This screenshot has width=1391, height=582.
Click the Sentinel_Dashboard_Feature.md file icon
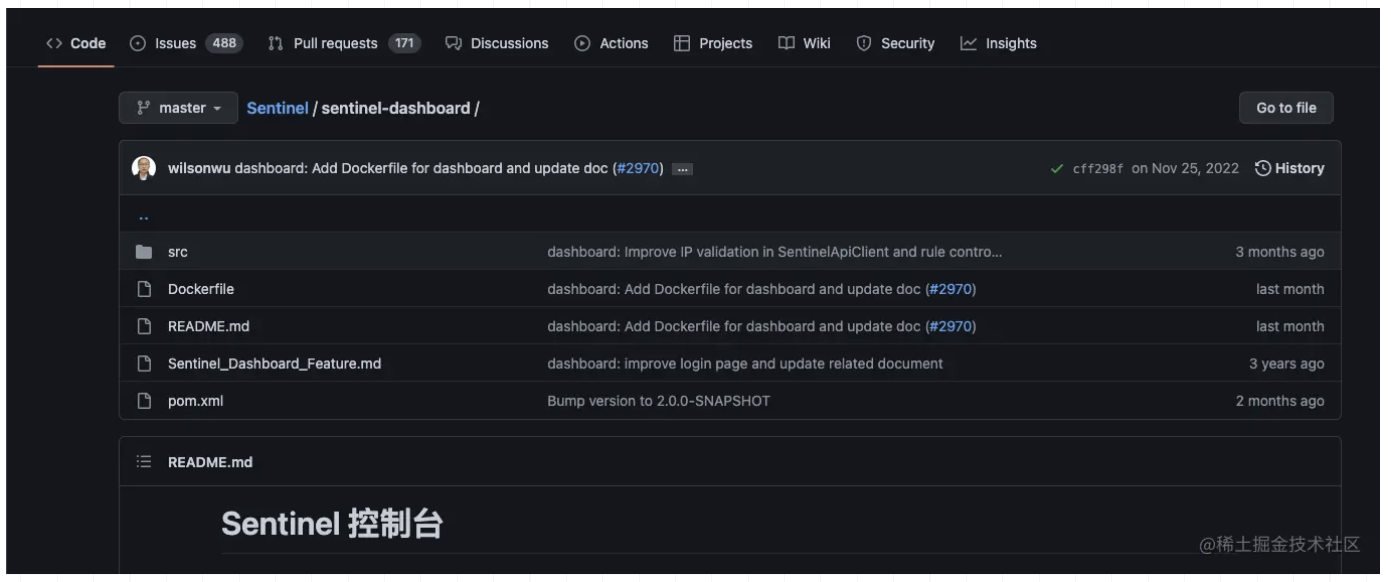point(144,364)
